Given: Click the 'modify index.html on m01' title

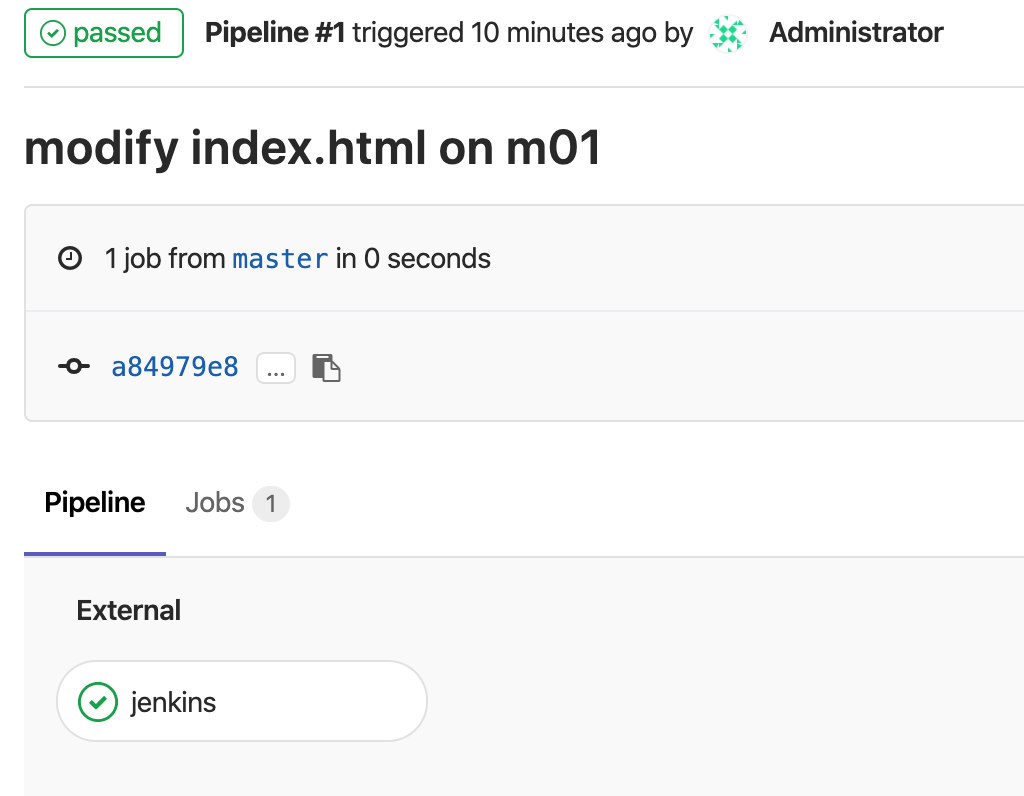Looking at the screenshot, I should (x=313, y=148).
